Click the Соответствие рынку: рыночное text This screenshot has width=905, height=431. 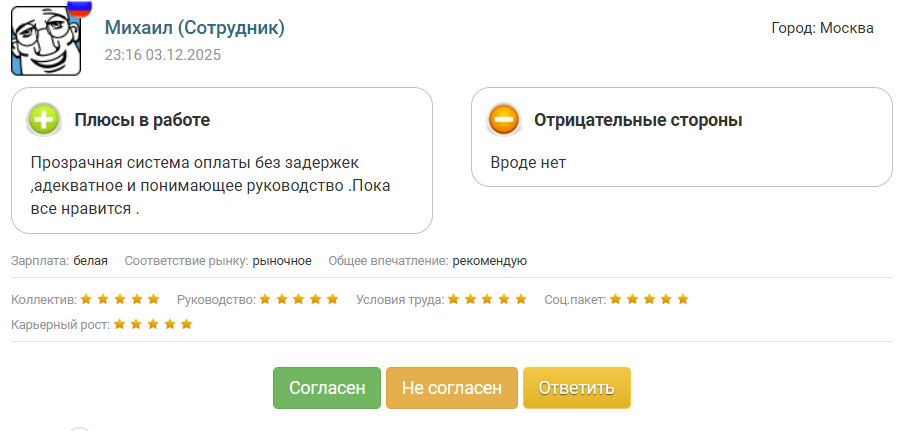[x=218, y=261]
